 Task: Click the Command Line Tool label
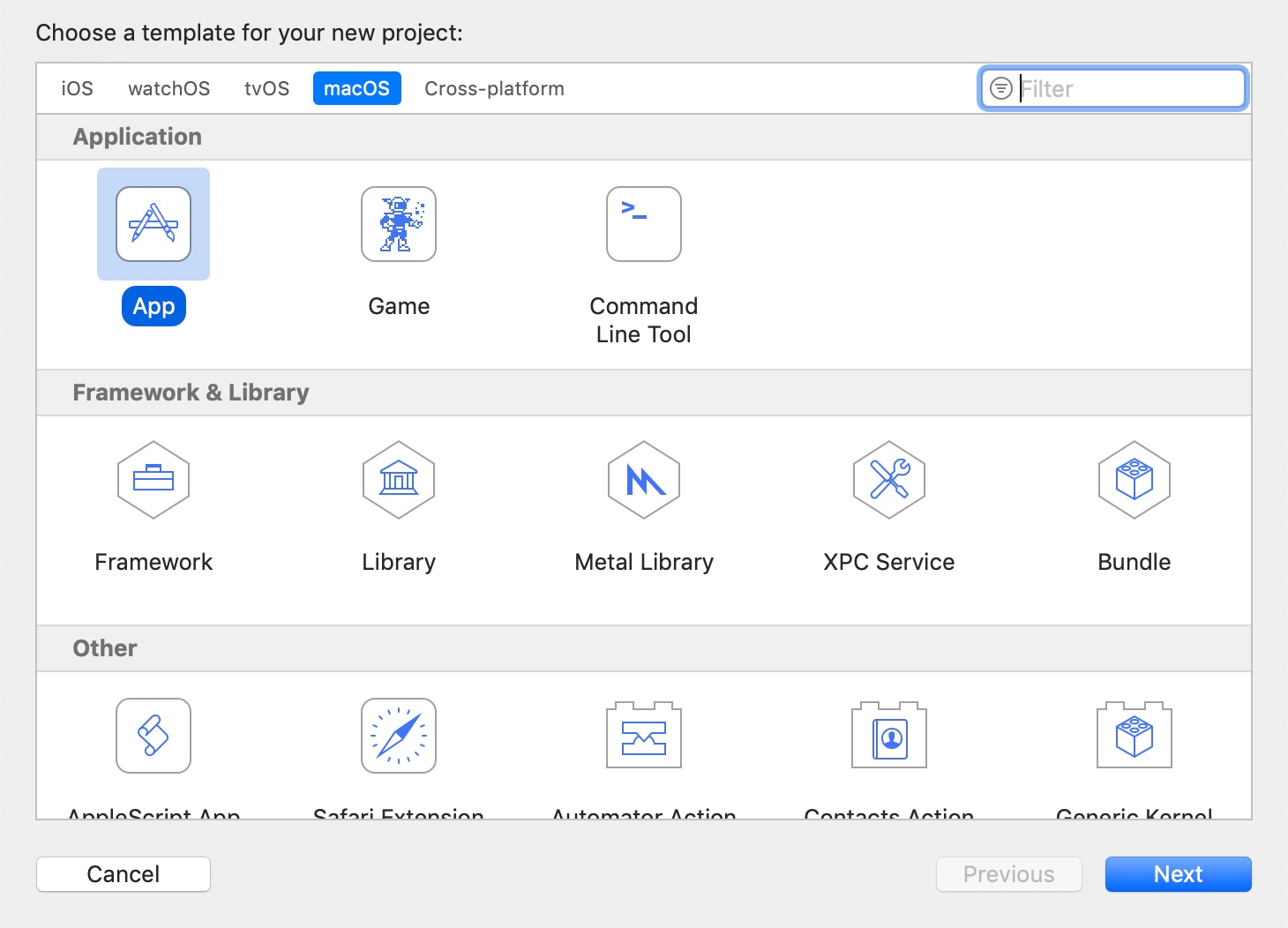644,320
